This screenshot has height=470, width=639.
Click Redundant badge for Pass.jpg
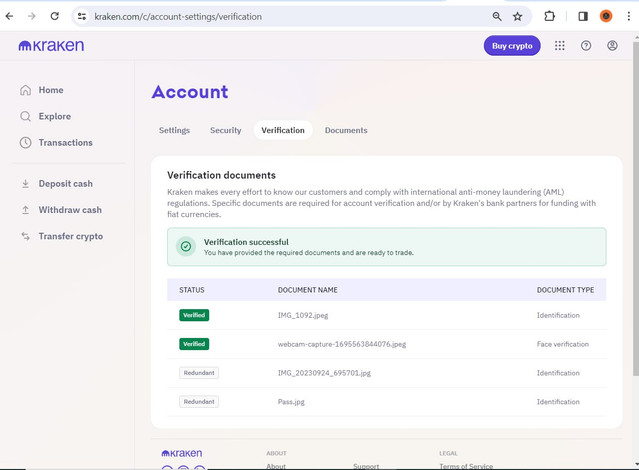tap(199, 402)
